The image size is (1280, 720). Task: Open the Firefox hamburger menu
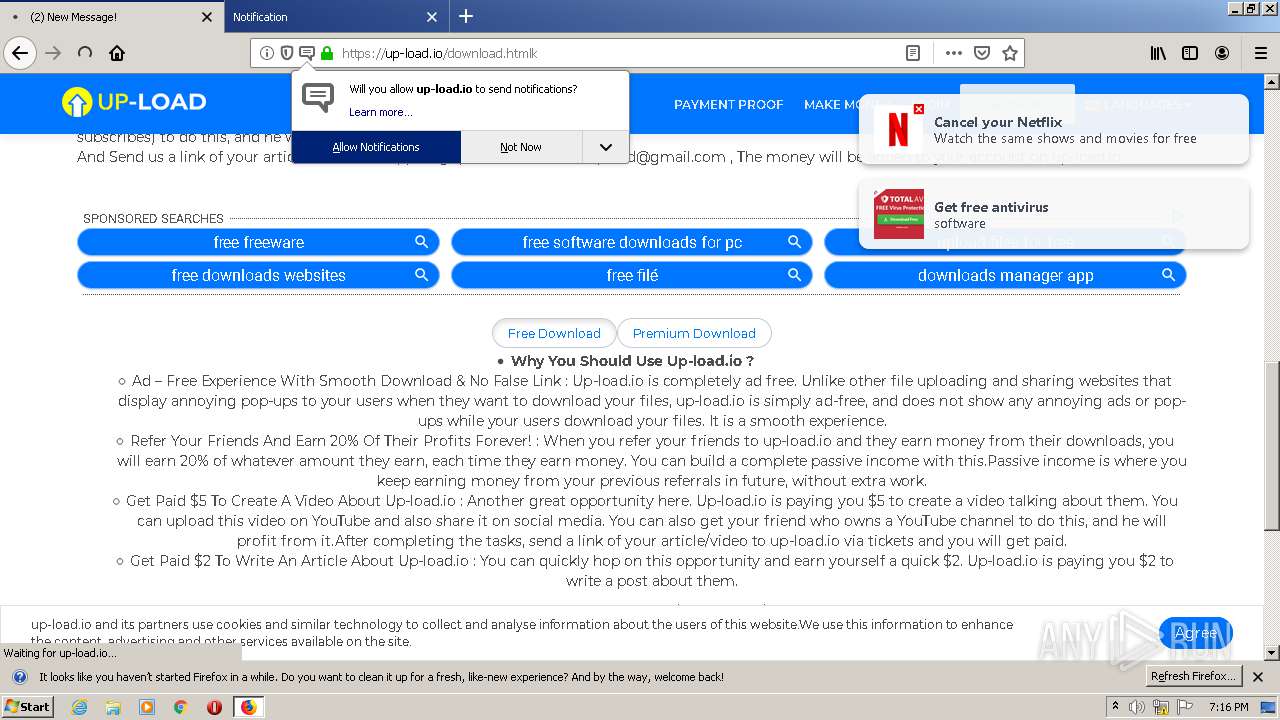1261,53
